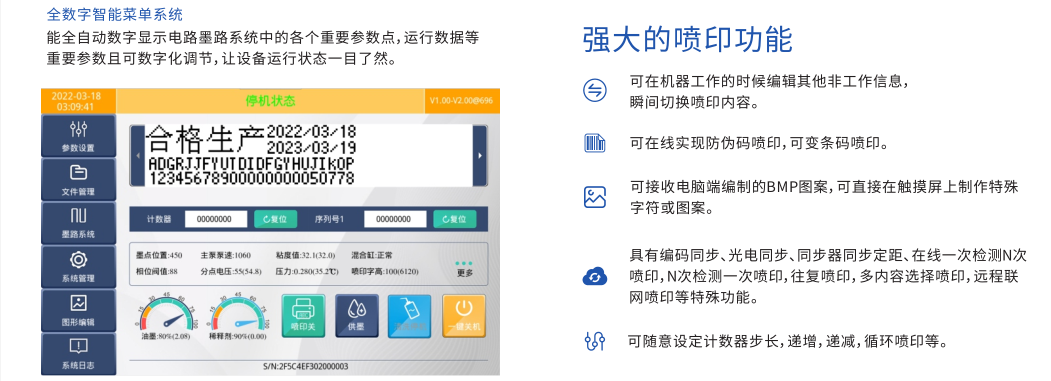
Task: Click the blue nozzle cleaning bottle button
Action: click(410, 315)
